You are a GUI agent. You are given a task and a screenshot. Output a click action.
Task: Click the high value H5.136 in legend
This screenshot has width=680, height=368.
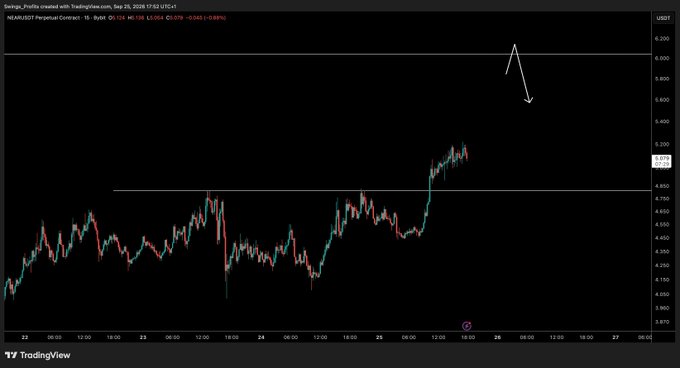(136, 18)
